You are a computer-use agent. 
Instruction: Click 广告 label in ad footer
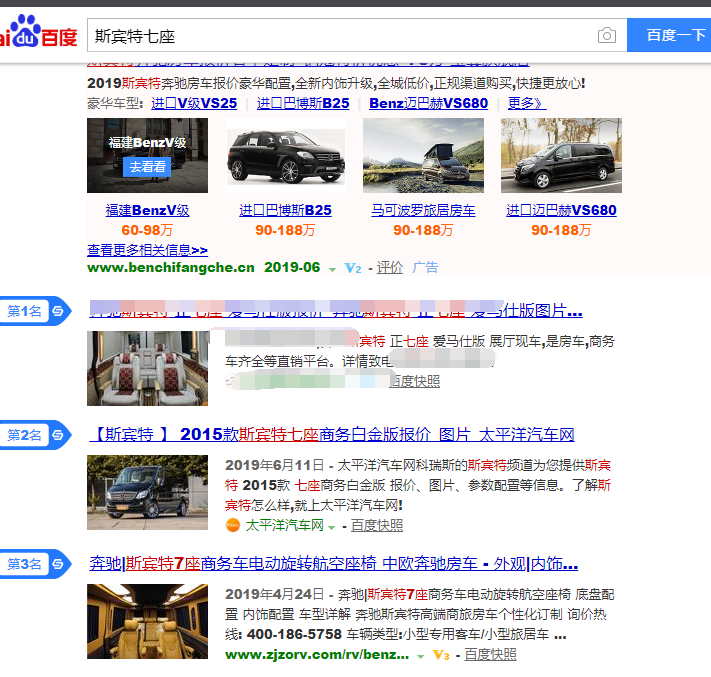[x=425, y=268]
